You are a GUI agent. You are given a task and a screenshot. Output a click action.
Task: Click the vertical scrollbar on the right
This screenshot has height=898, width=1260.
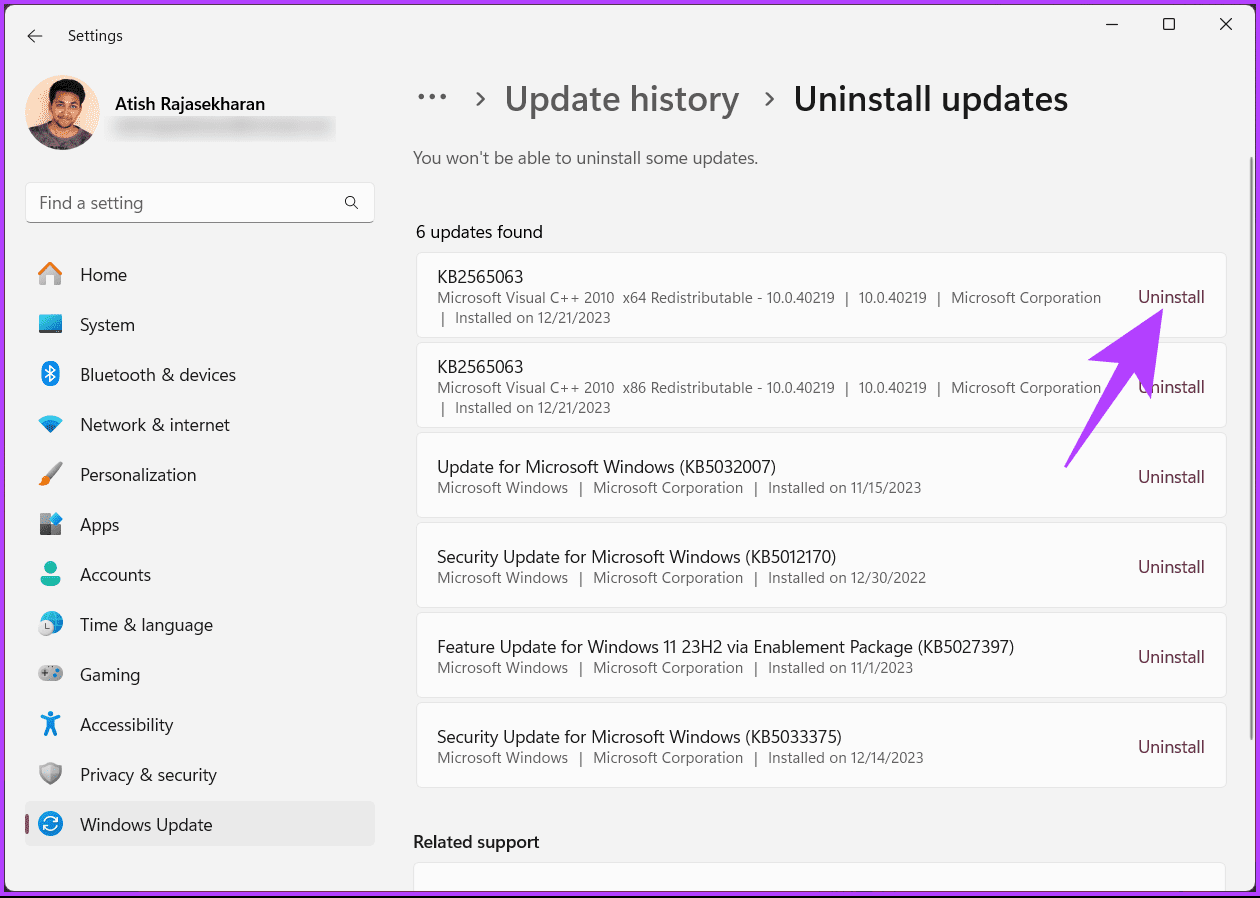click(1250, 450)
